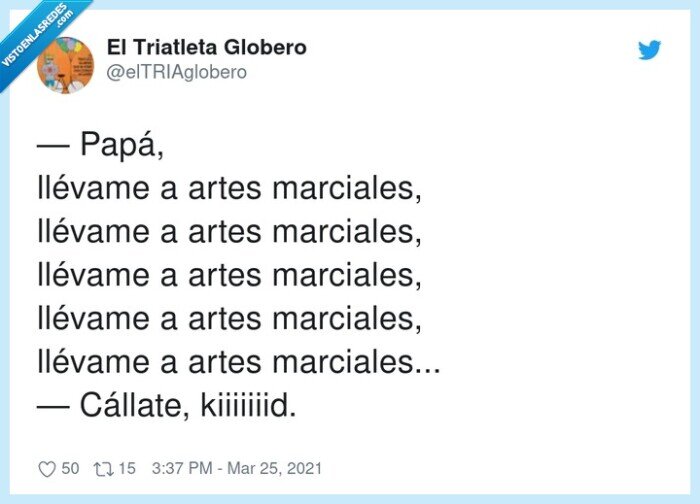Like the tweet with heart icon

point(47,469)
